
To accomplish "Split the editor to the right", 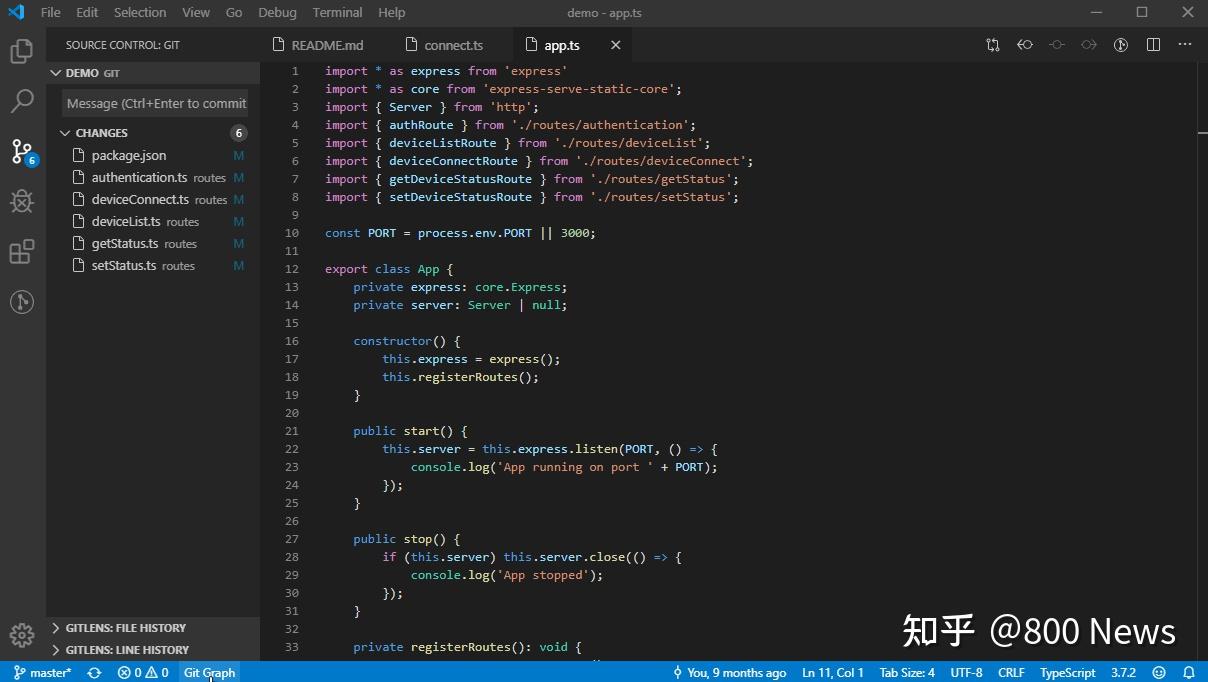I will click(x=1153, y=45).
